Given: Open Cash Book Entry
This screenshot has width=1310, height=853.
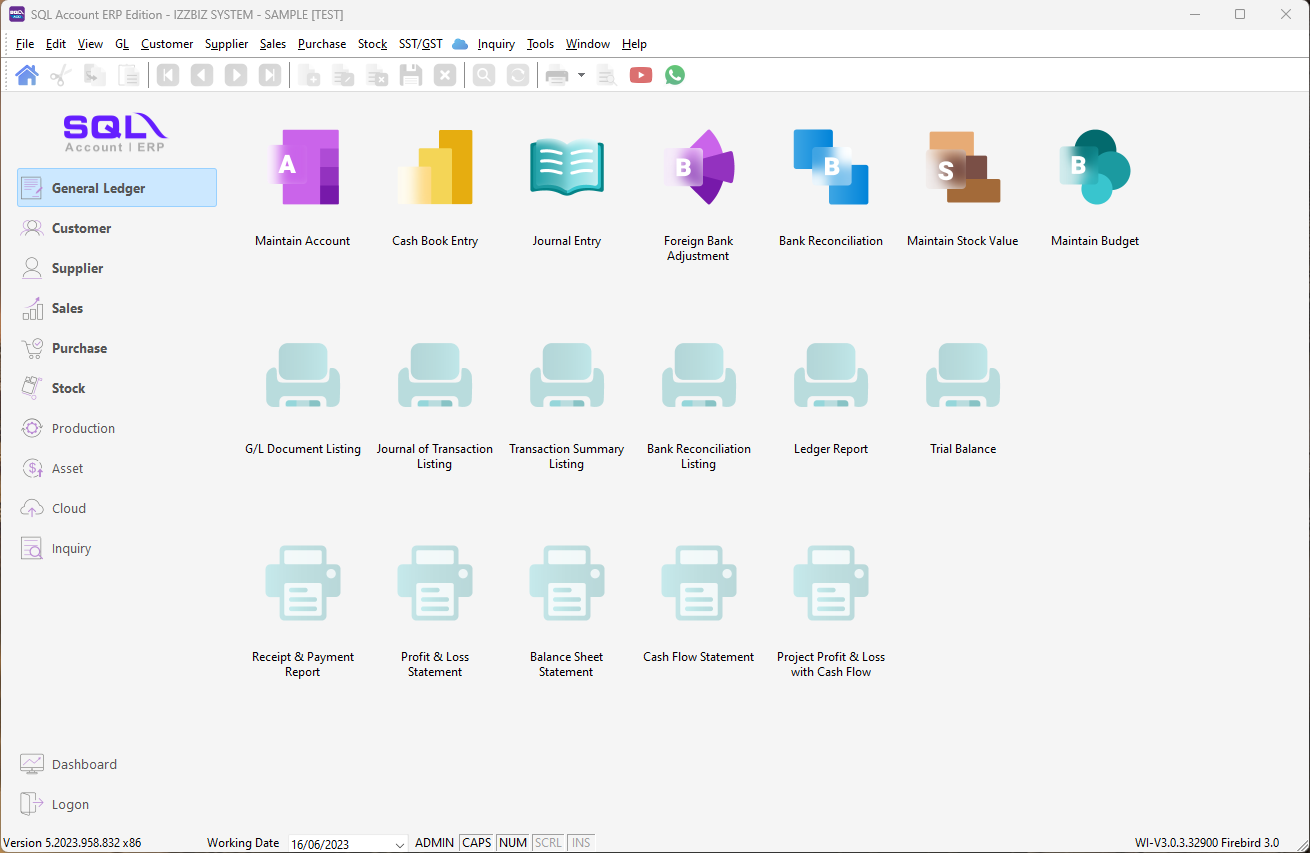Looking at the screenshot, I should click(x=435, y=188).
